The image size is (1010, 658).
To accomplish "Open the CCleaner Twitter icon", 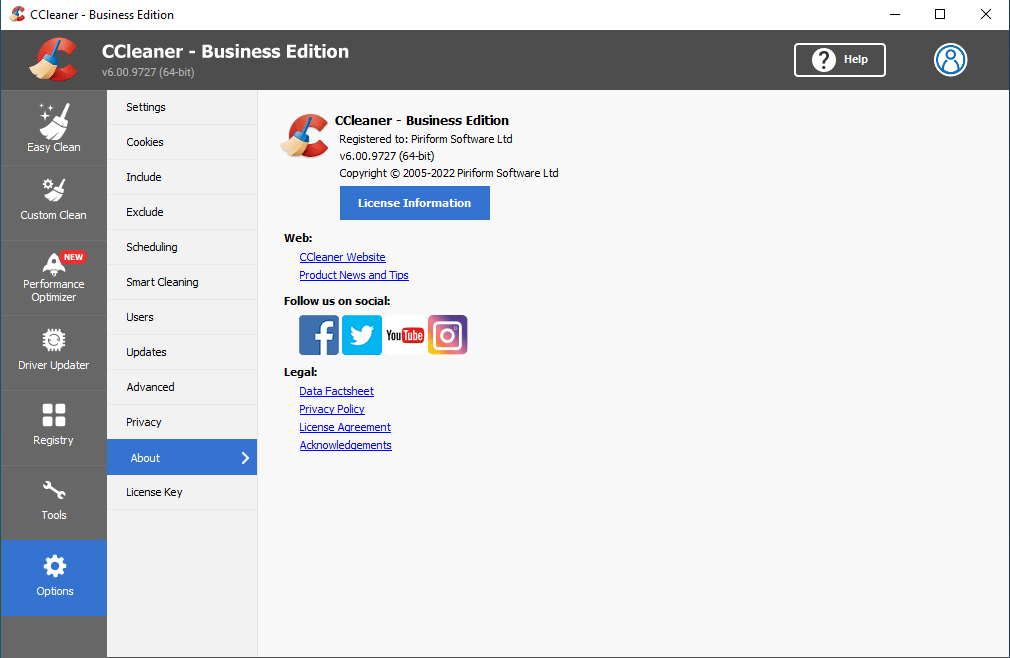I will [362, 335].
